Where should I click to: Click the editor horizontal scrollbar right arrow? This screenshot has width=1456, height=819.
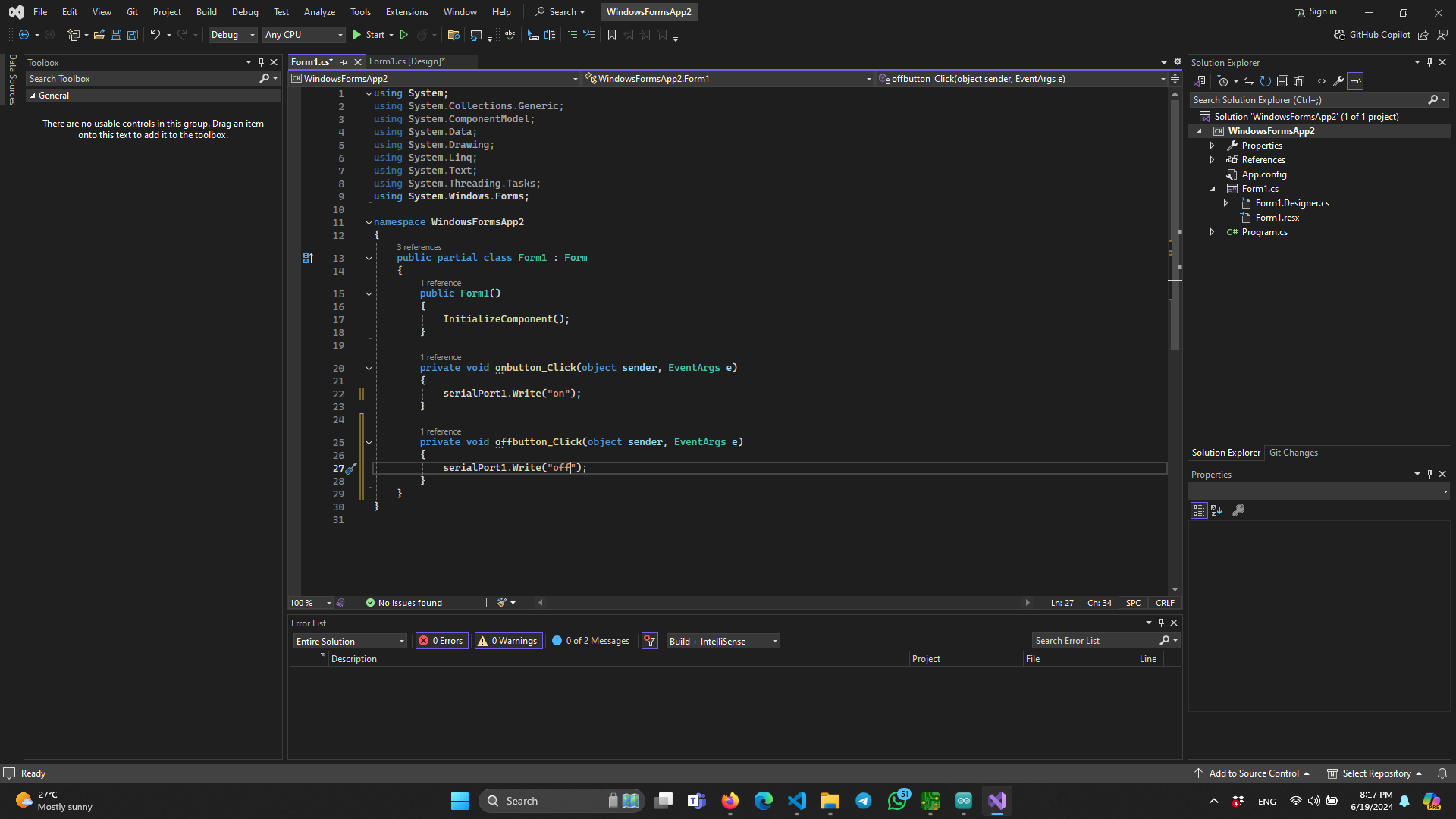tap(1028, 603)
